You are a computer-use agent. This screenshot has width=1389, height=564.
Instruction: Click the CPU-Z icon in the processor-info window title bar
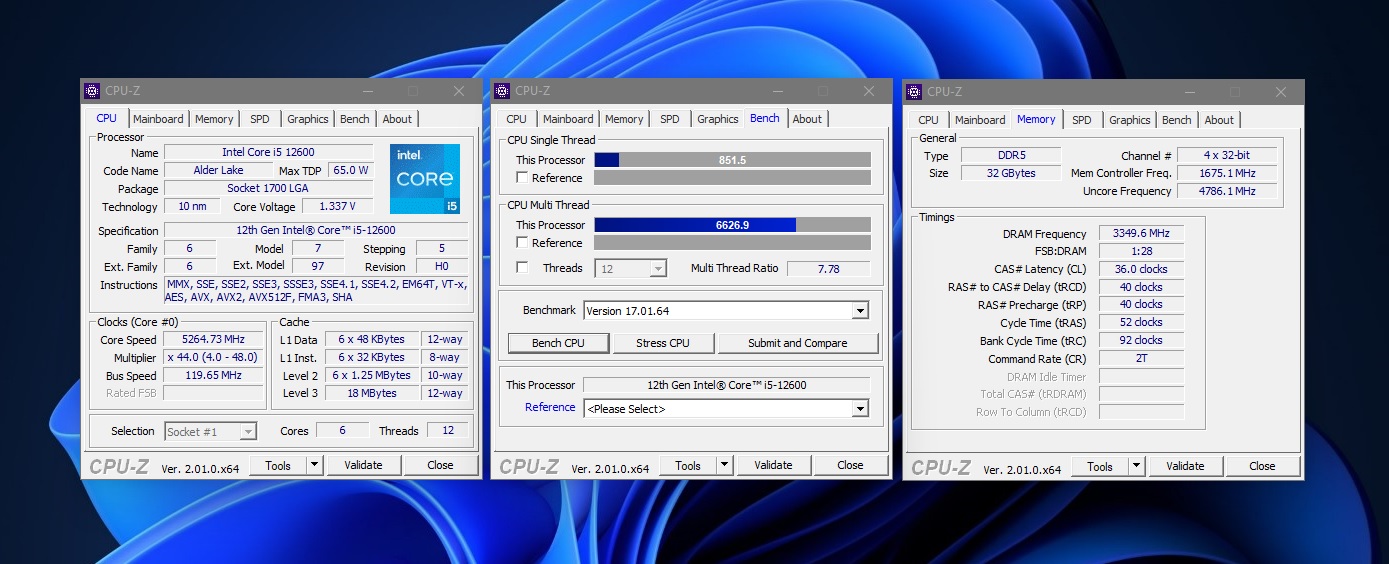[x=92, y=91]
